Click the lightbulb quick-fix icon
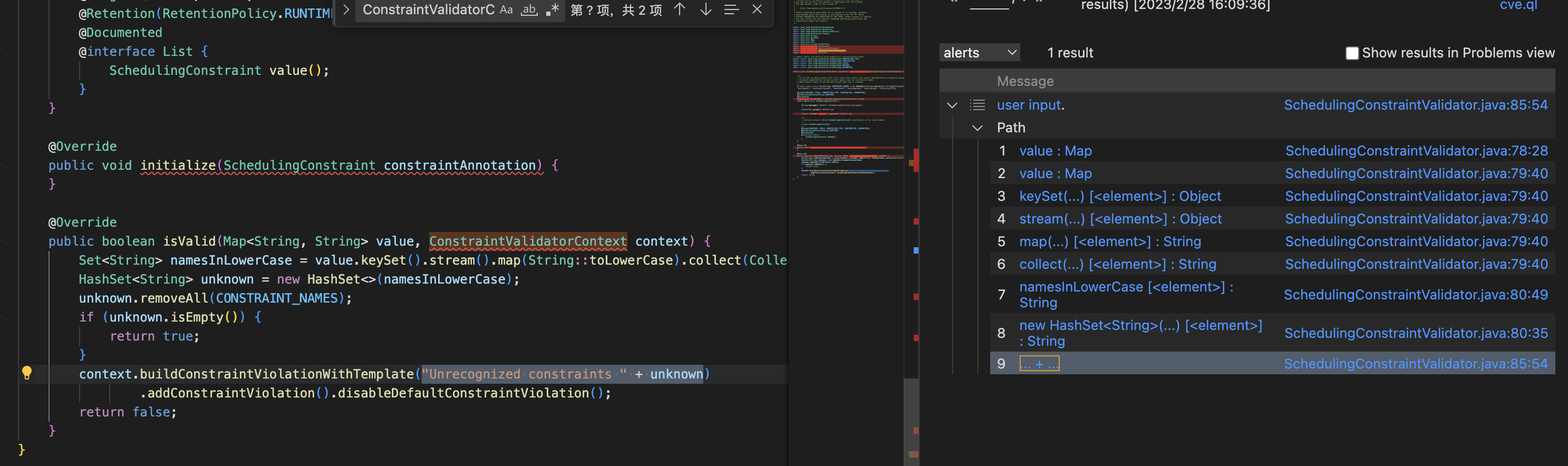This screenshot has width=1568, height=466. click(27, 373)
